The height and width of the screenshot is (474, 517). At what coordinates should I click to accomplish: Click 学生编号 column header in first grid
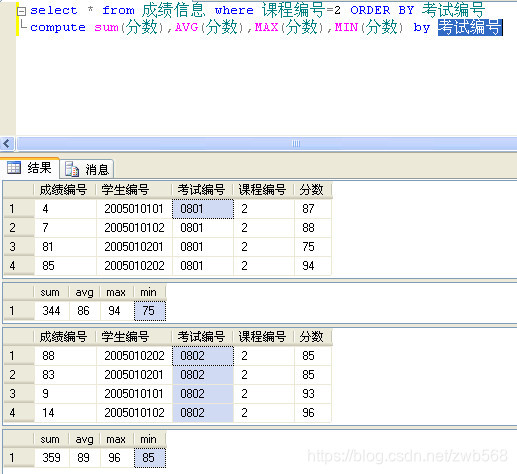[x=133, y=190]
